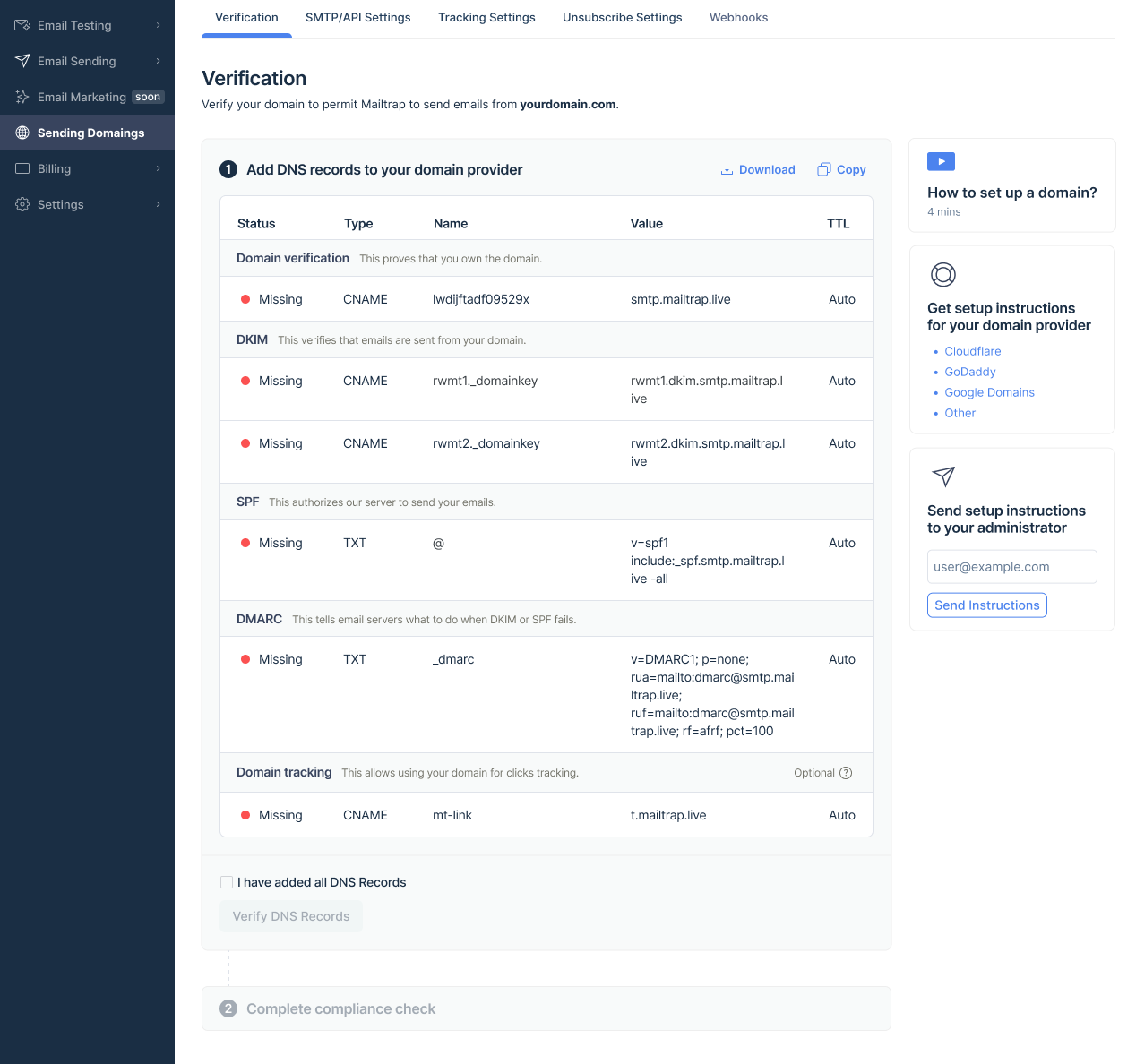Click the Billing card icon
The height and width of the screenshot is (1064, 1136).
(22, 168)
